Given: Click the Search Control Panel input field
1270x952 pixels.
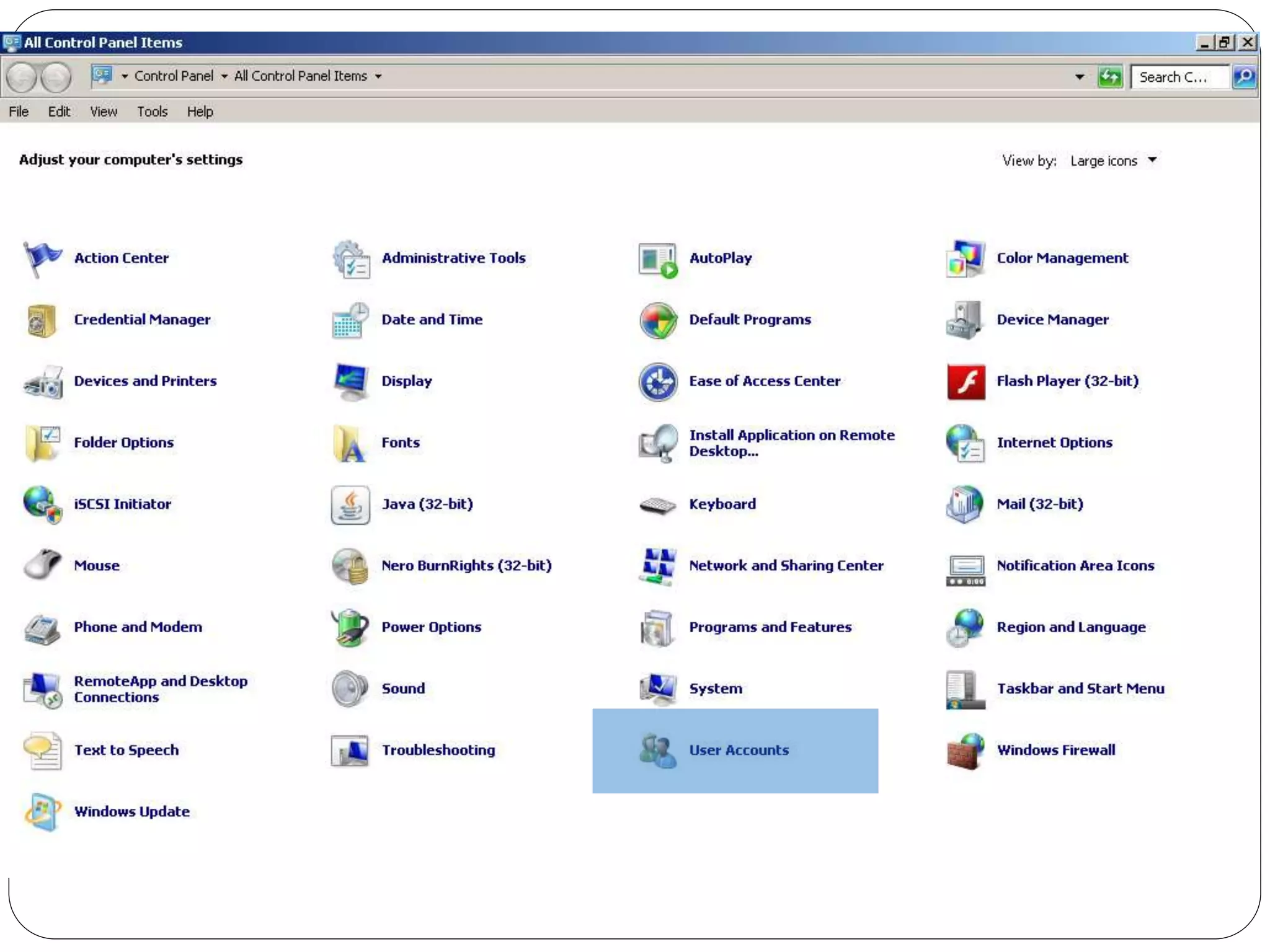Looking at the screenshot, I should [1178, 77].
